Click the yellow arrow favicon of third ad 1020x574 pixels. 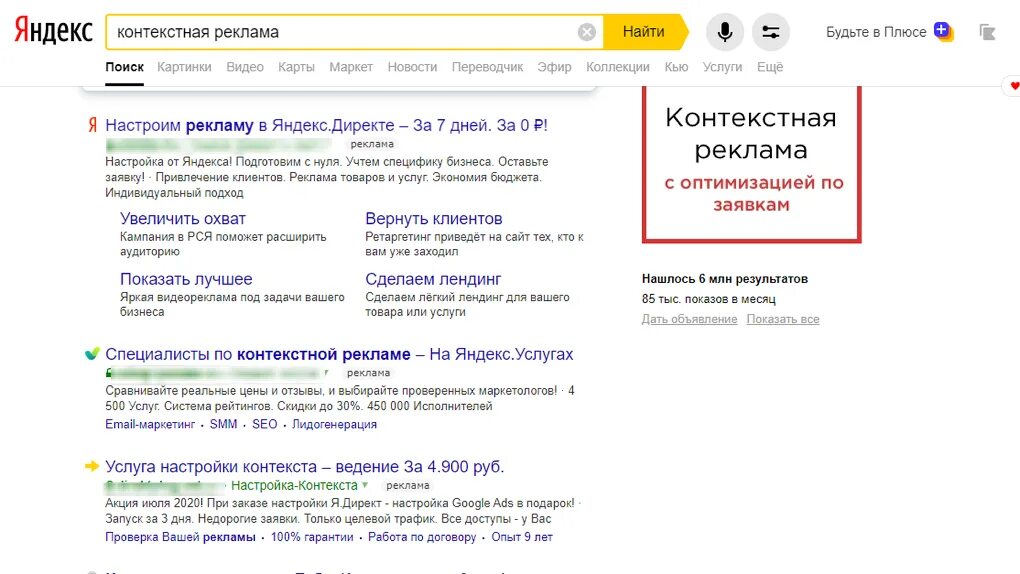(92, 466)
